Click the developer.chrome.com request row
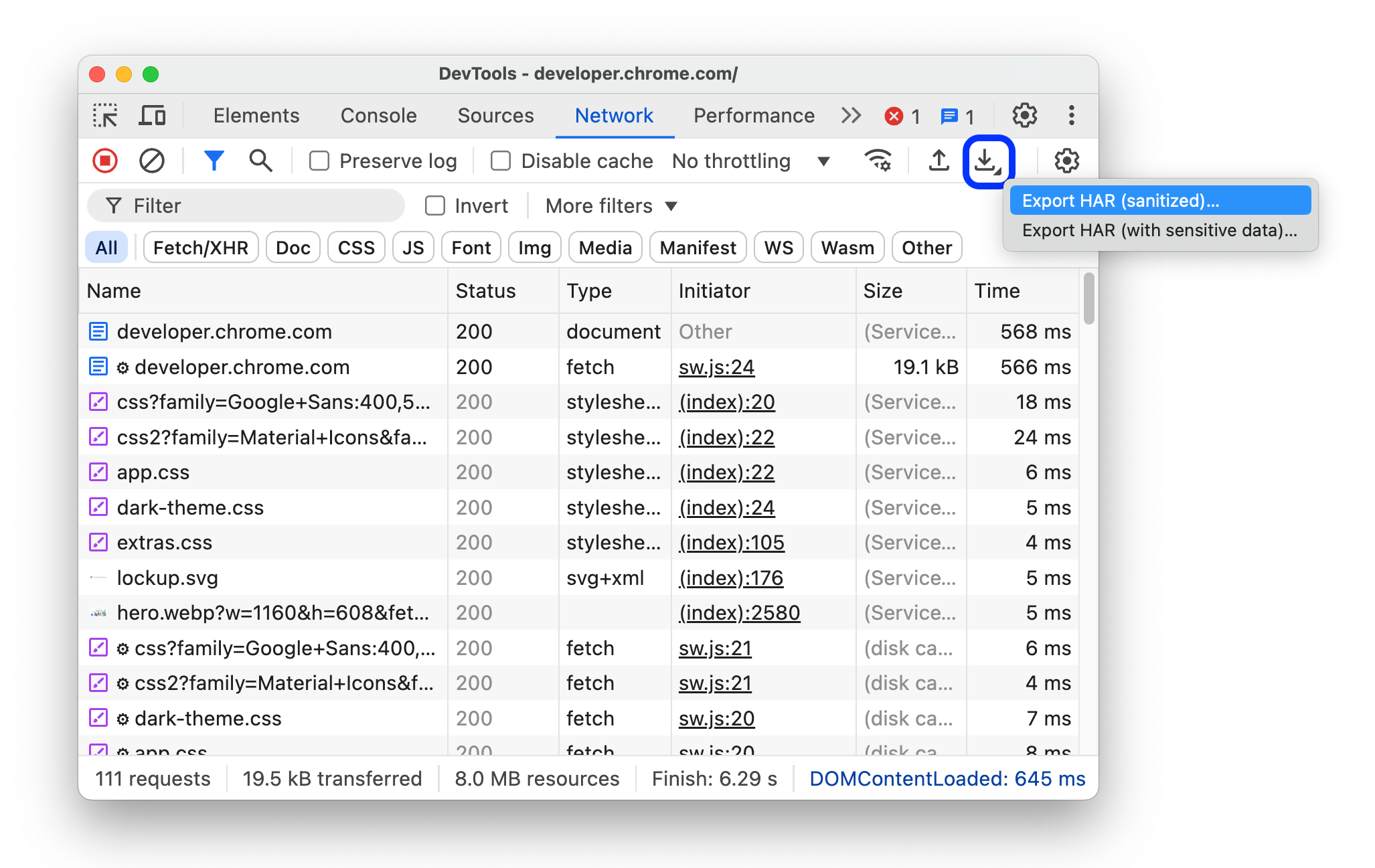The image size is (1375, 868). point(225,332)
